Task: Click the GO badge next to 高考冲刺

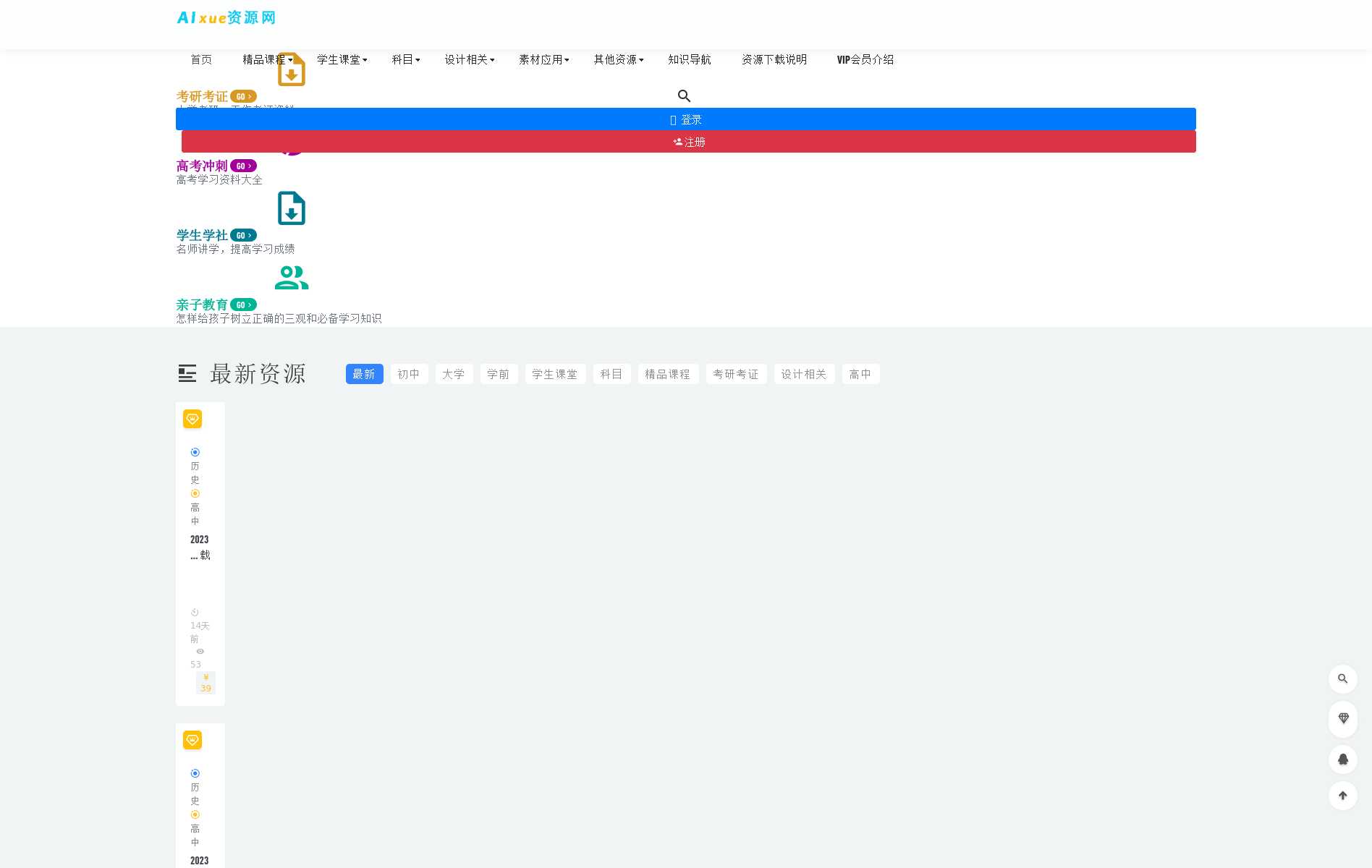Action: click(x=243, y=166)
